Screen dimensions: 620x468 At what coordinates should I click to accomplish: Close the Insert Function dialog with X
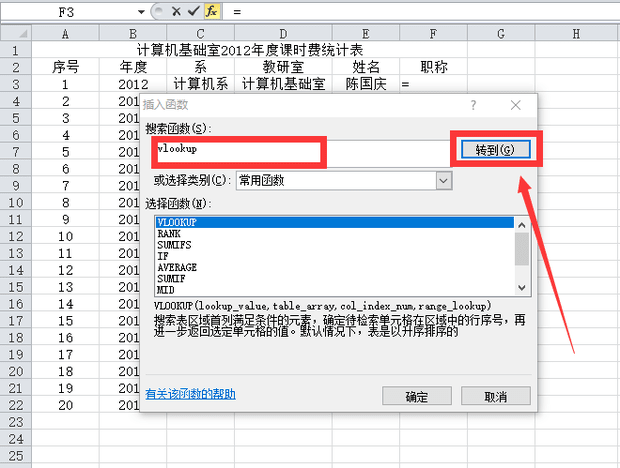click(x=514, y=104)
